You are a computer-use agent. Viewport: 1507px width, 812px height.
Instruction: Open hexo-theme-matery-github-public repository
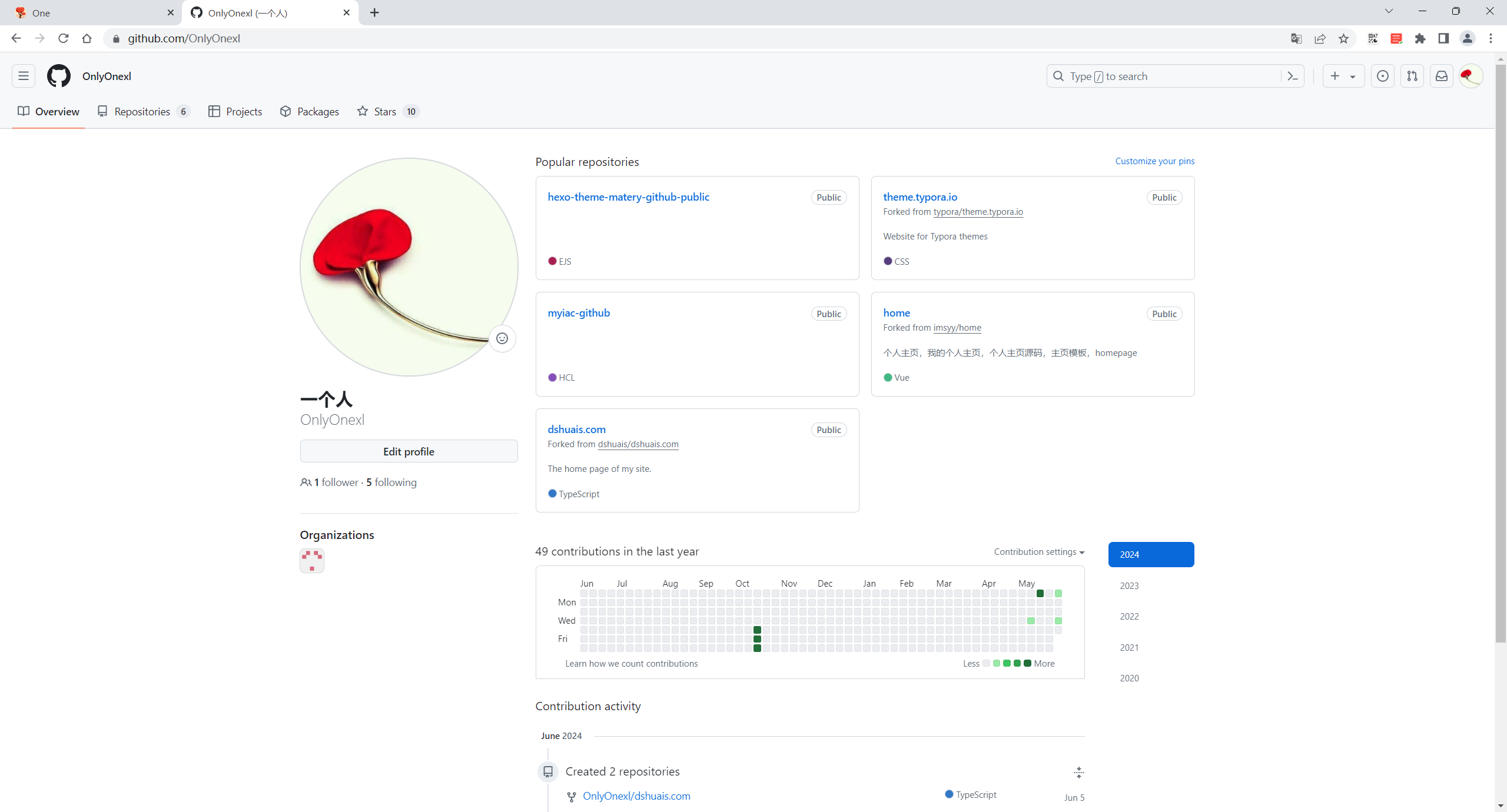click(628, 197)
